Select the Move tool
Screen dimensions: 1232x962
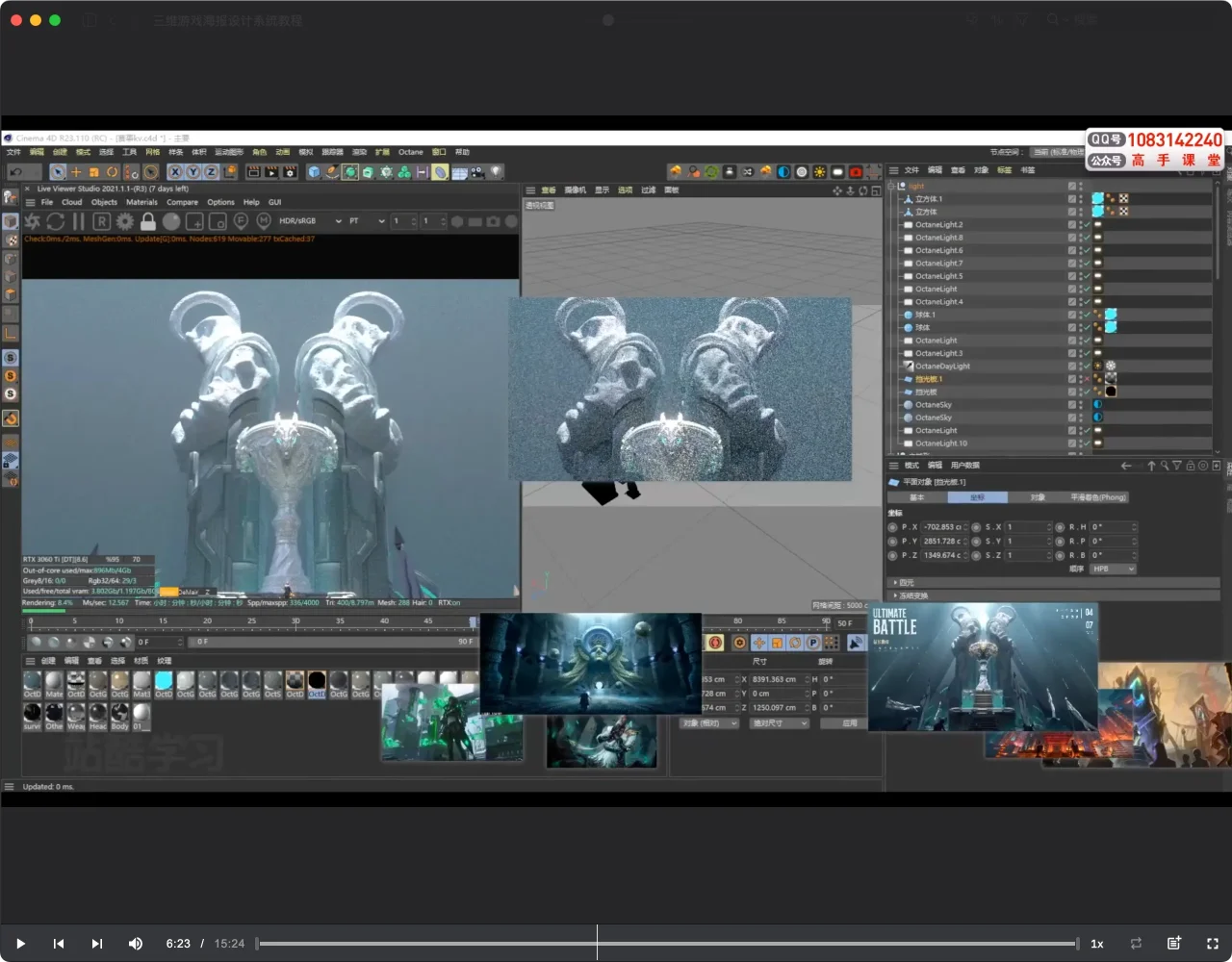point(76,172)
